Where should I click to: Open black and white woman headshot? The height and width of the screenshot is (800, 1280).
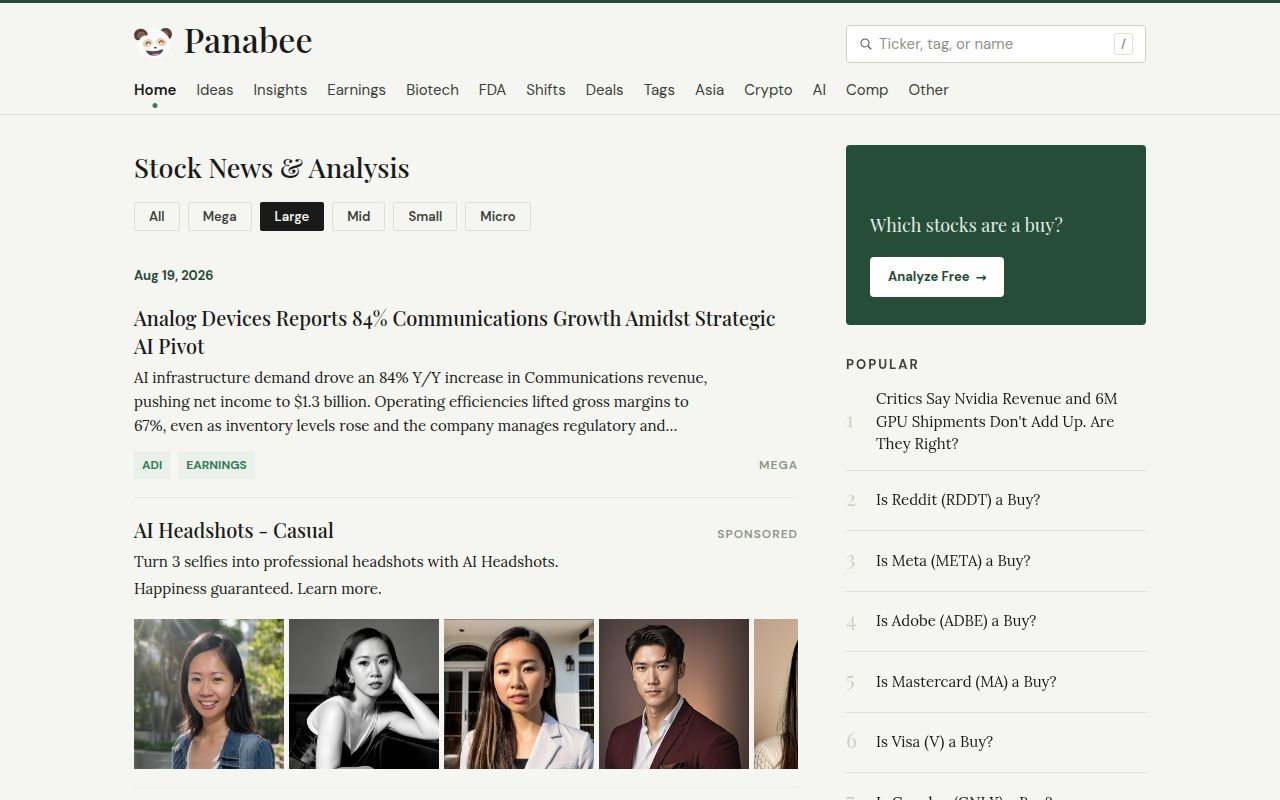click(364, 694)
